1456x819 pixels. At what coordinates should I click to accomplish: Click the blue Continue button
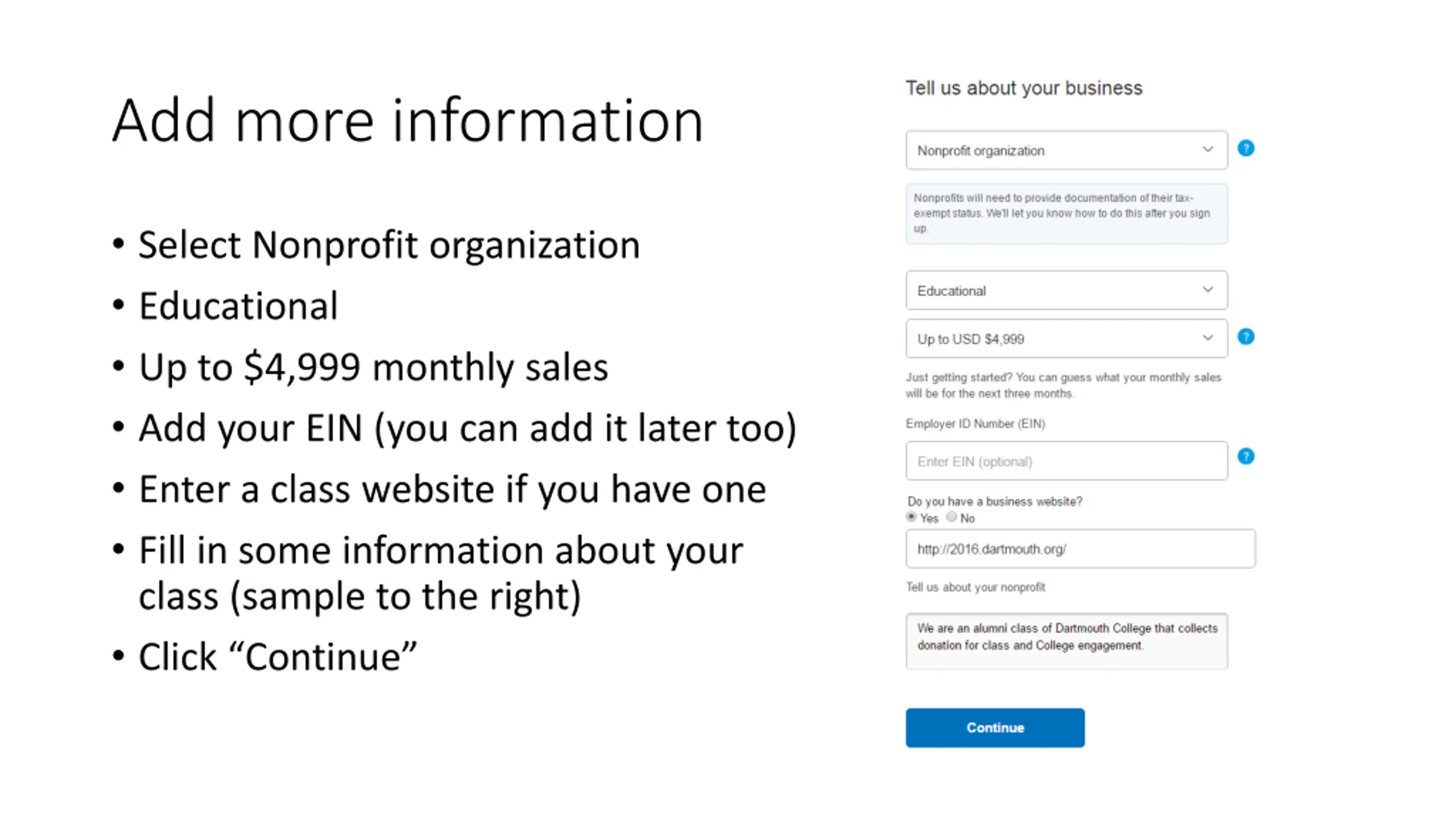coord(995,727)
